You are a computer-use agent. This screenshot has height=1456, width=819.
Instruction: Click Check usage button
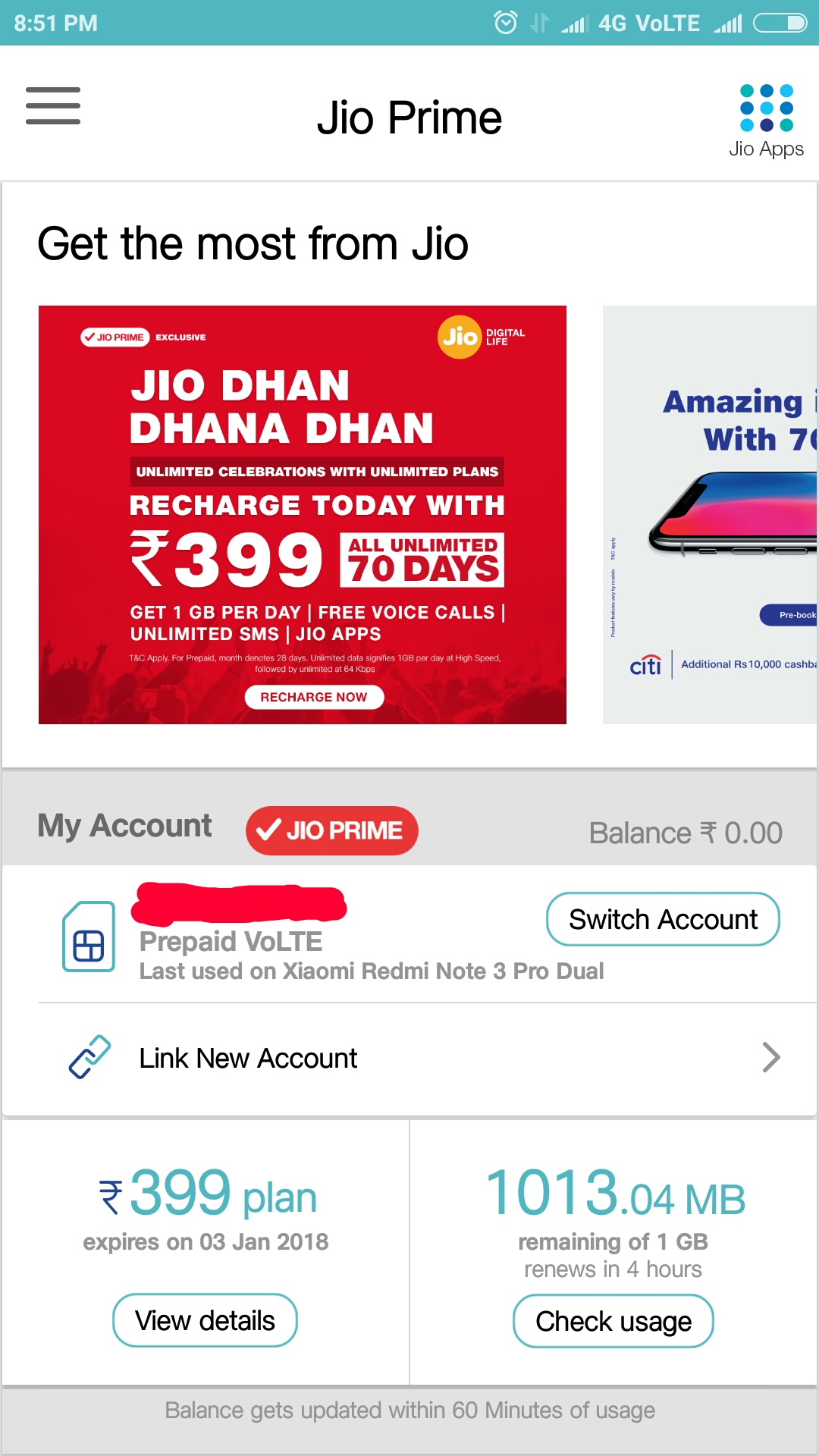(x=613, y=1321)
